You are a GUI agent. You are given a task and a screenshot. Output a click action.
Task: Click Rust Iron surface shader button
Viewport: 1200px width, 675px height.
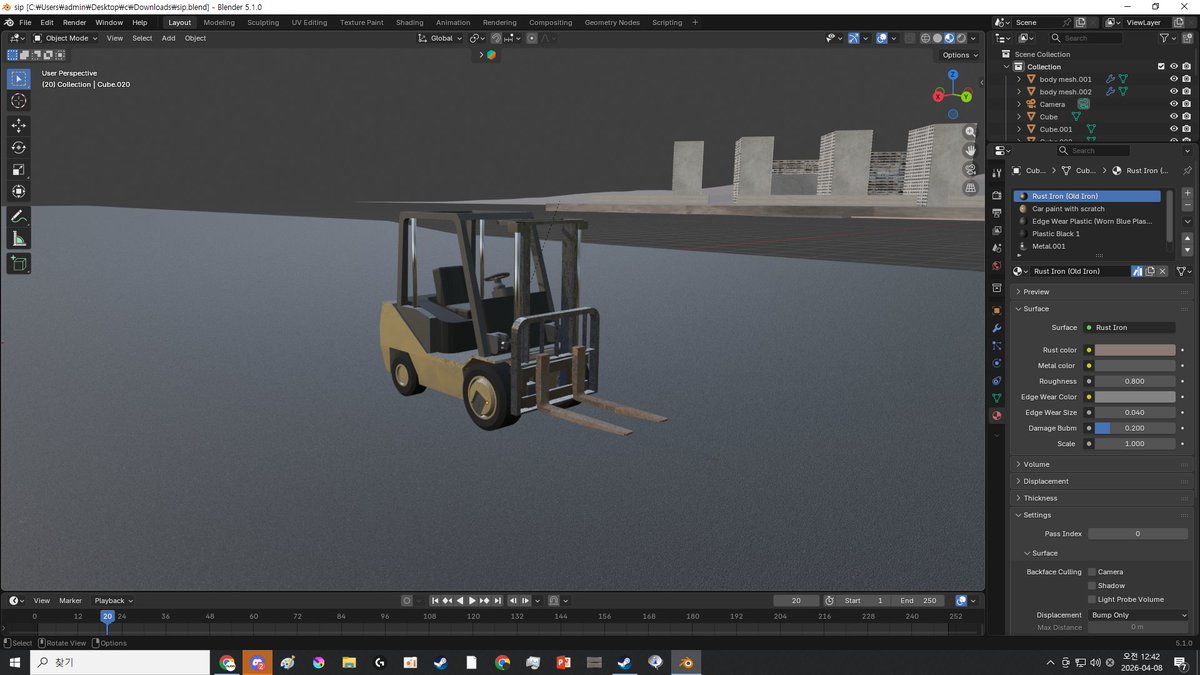[1130, 327]
